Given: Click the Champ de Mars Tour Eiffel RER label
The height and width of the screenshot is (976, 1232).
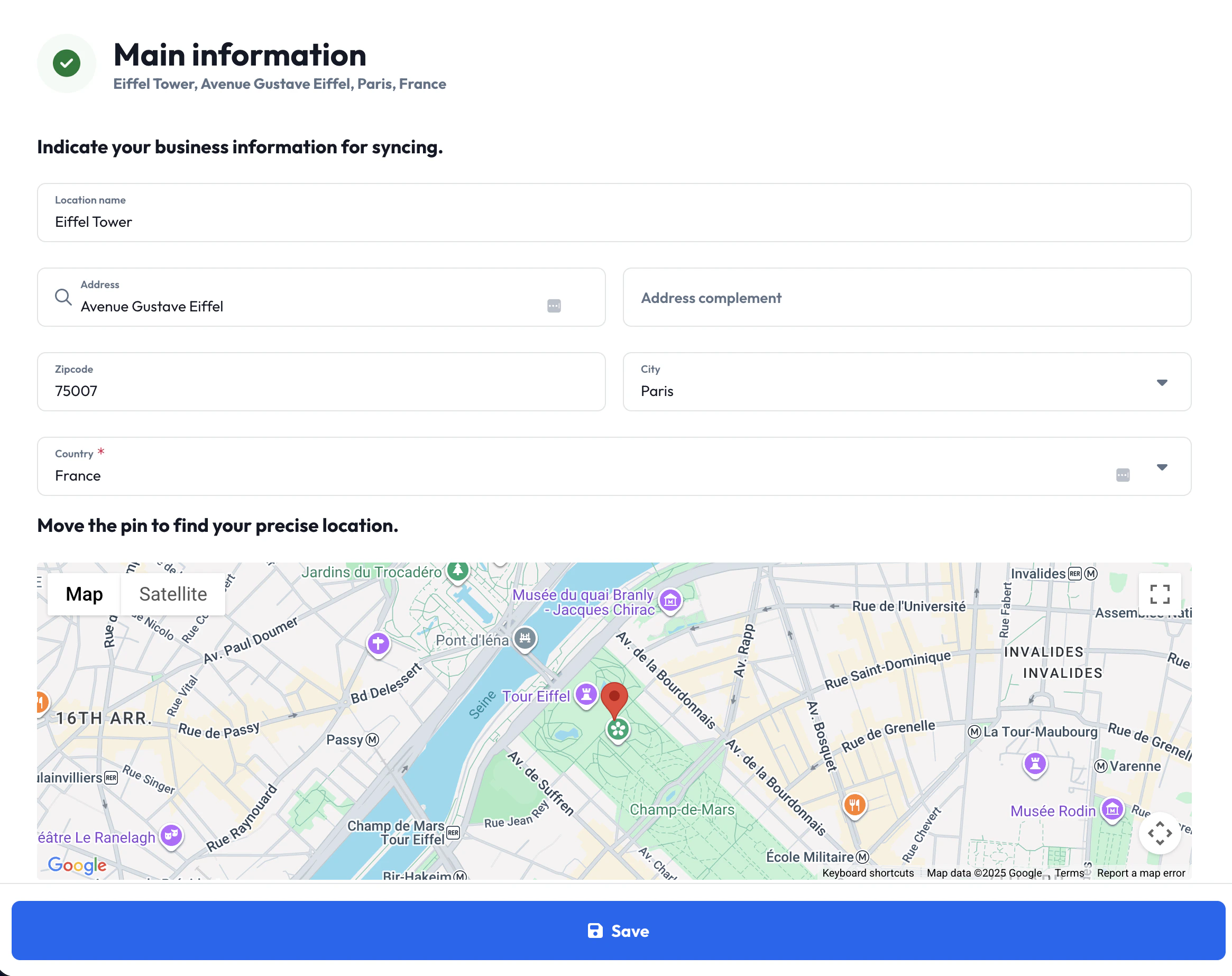Looking at the screenshot, I should pyautogui.click(x=396, y=833).
